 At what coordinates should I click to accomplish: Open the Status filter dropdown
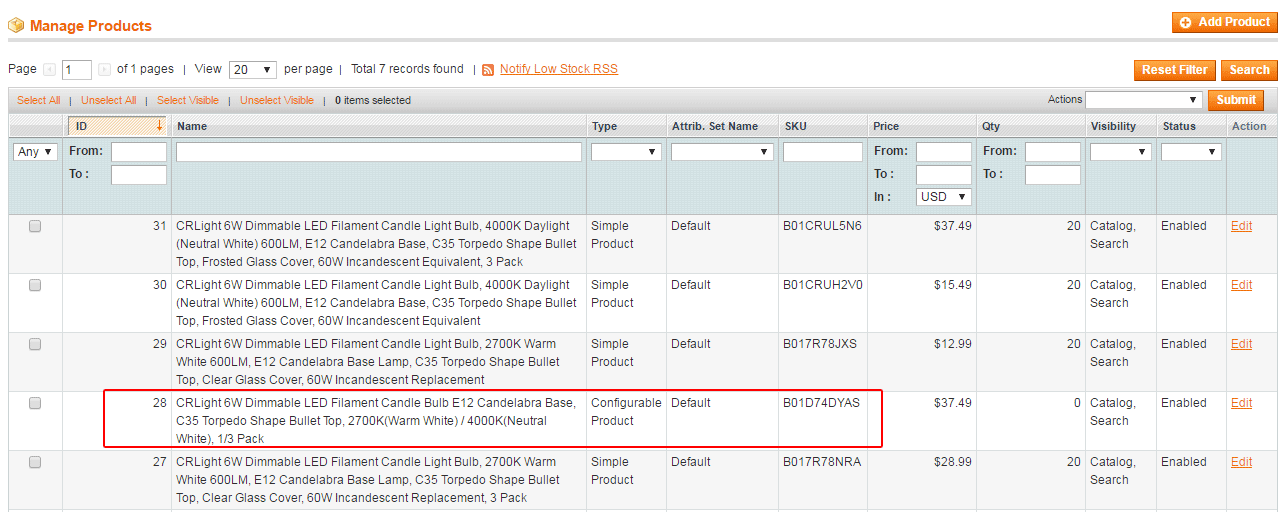click(1191, 152)
